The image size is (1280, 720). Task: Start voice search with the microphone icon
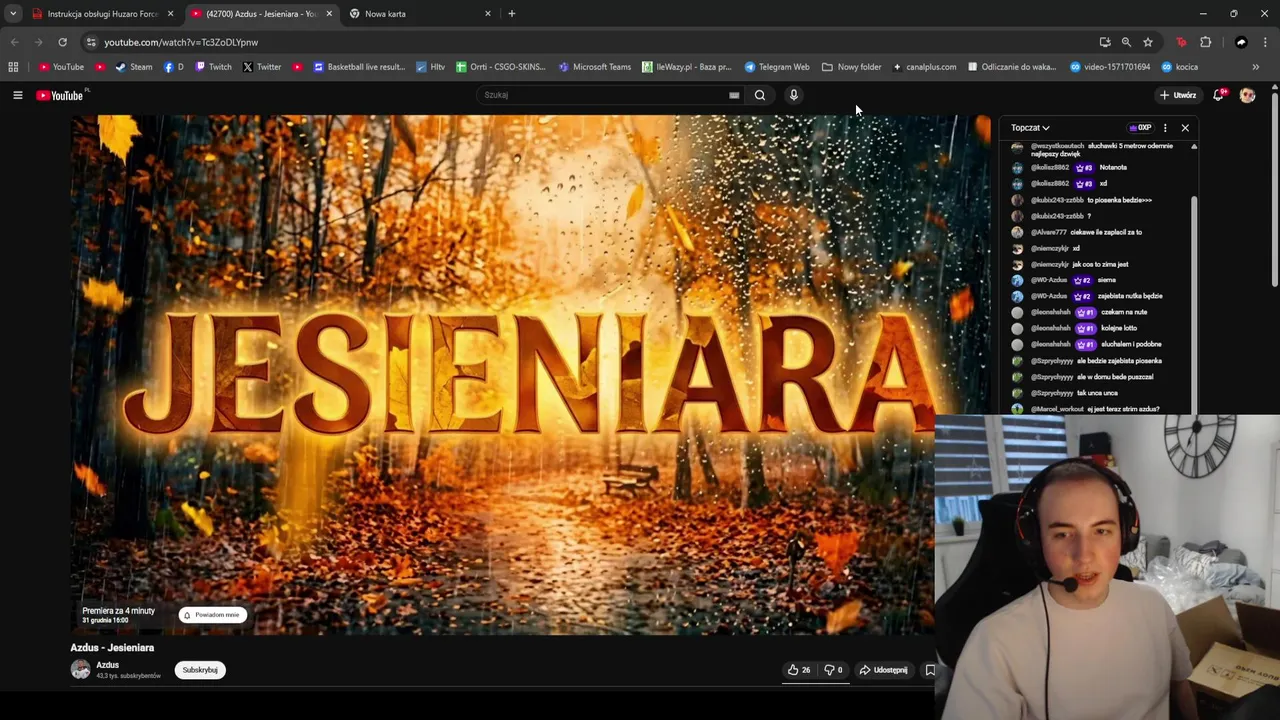pos(794,95)
